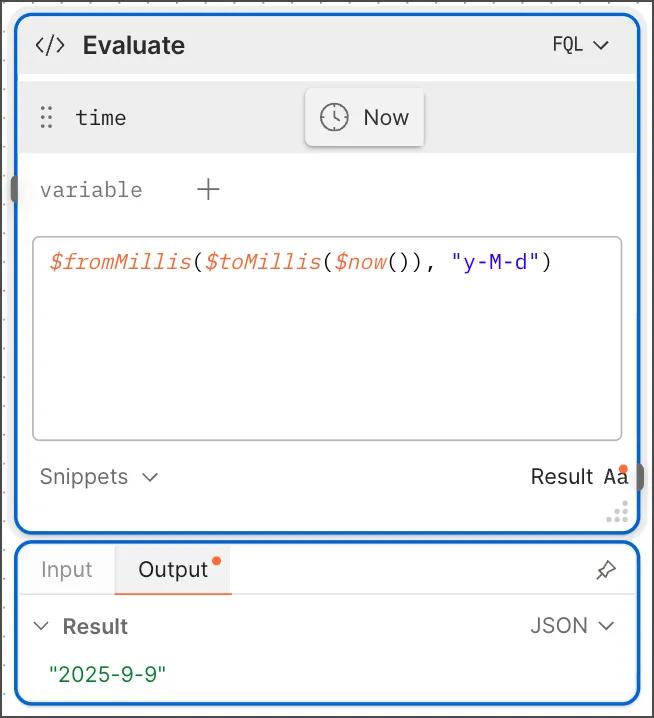Click the right output port handle
The height and width of the screenshot is (718, 654).
pos(640,477)
